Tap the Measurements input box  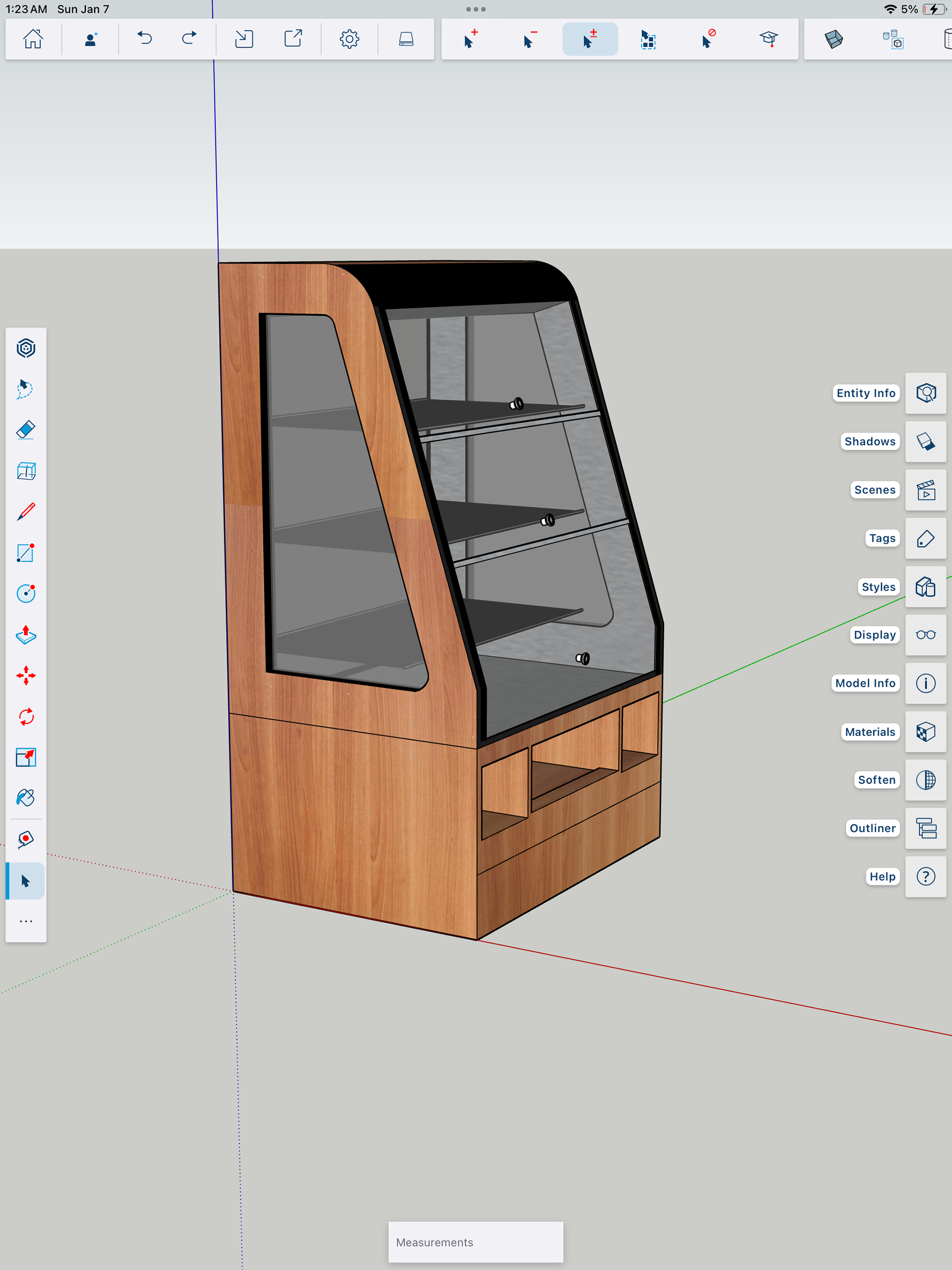tap(476, 1242)
